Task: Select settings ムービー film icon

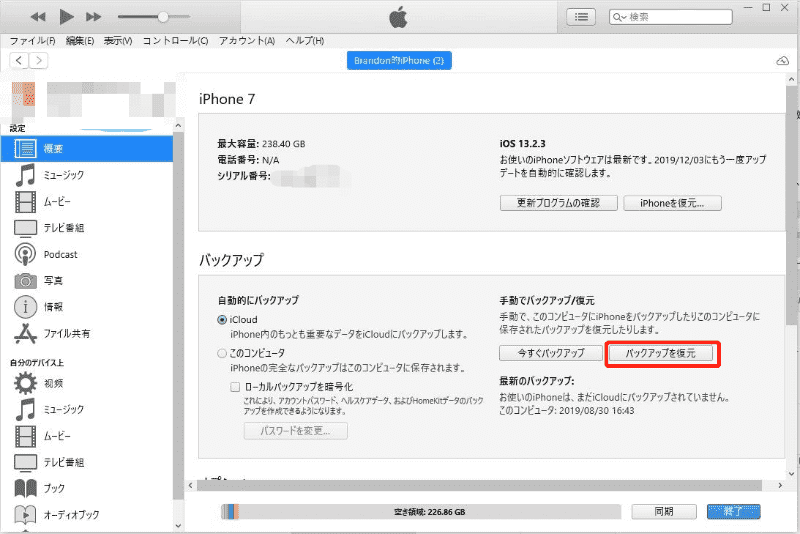Action: point(26,201)
